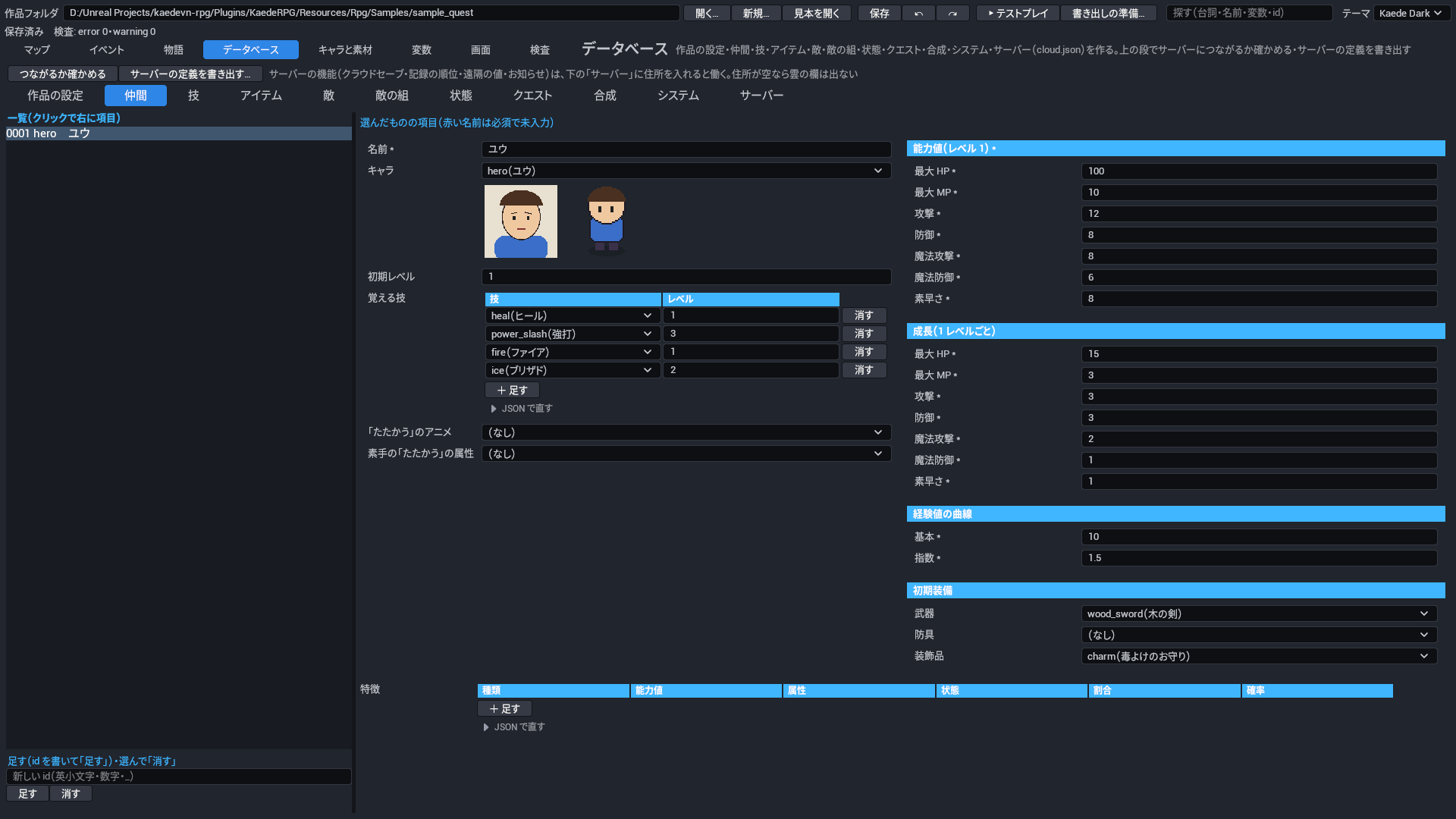Open the ice(ブリザド) skill dropdown
1456x819 pixels.
pos(573,370)
